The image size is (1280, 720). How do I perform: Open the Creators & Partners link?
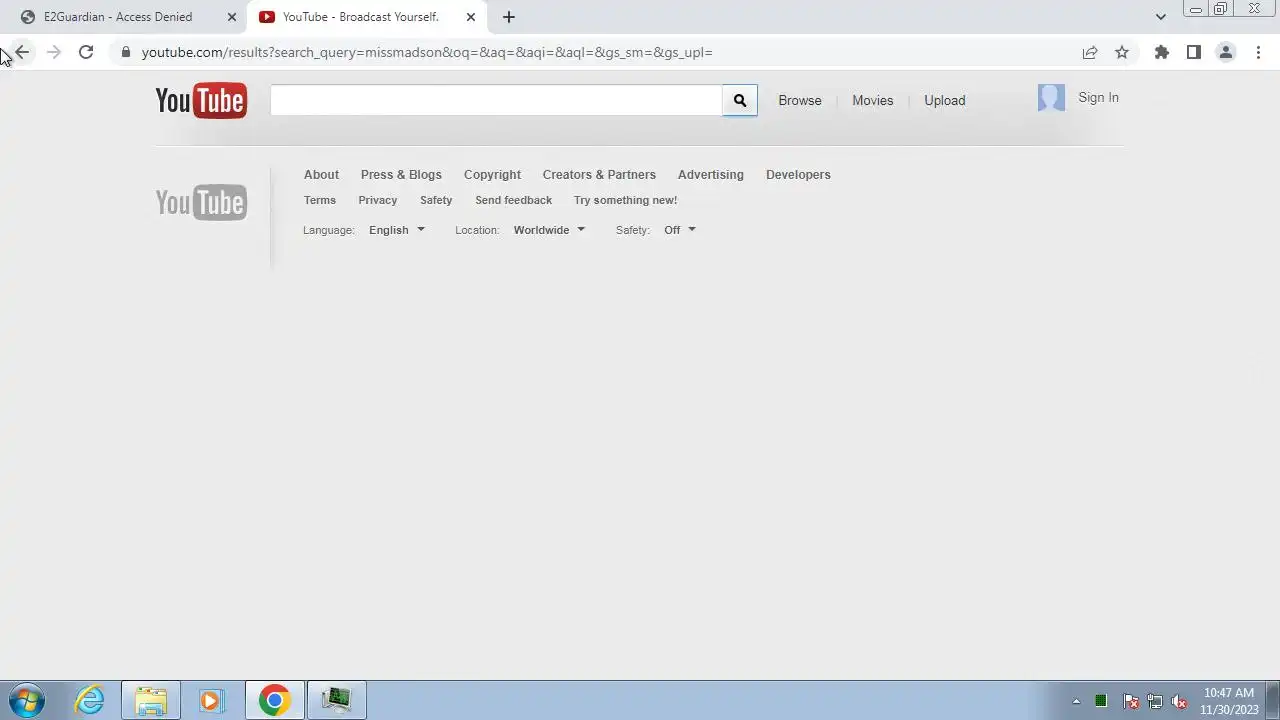(x=599, y=174)
